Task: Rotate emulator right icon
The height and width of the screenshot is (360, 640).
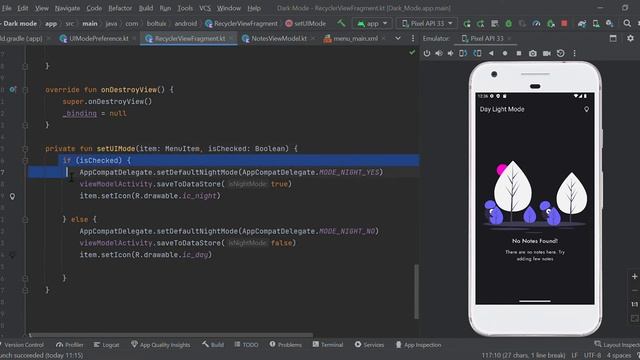Action: (477, 53)
